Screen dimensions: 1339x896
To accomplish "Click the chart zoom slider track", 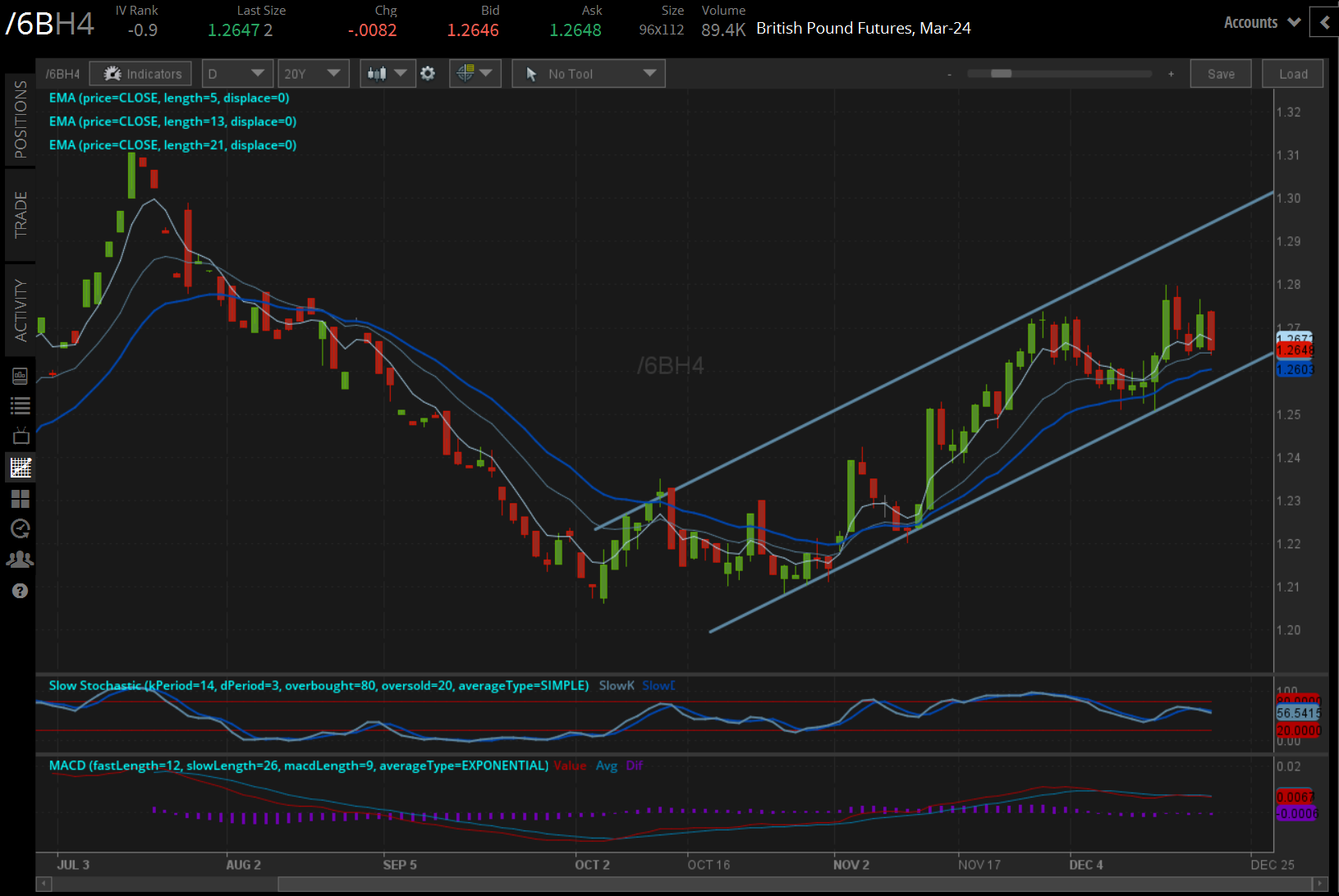I will click(1059, 74).
